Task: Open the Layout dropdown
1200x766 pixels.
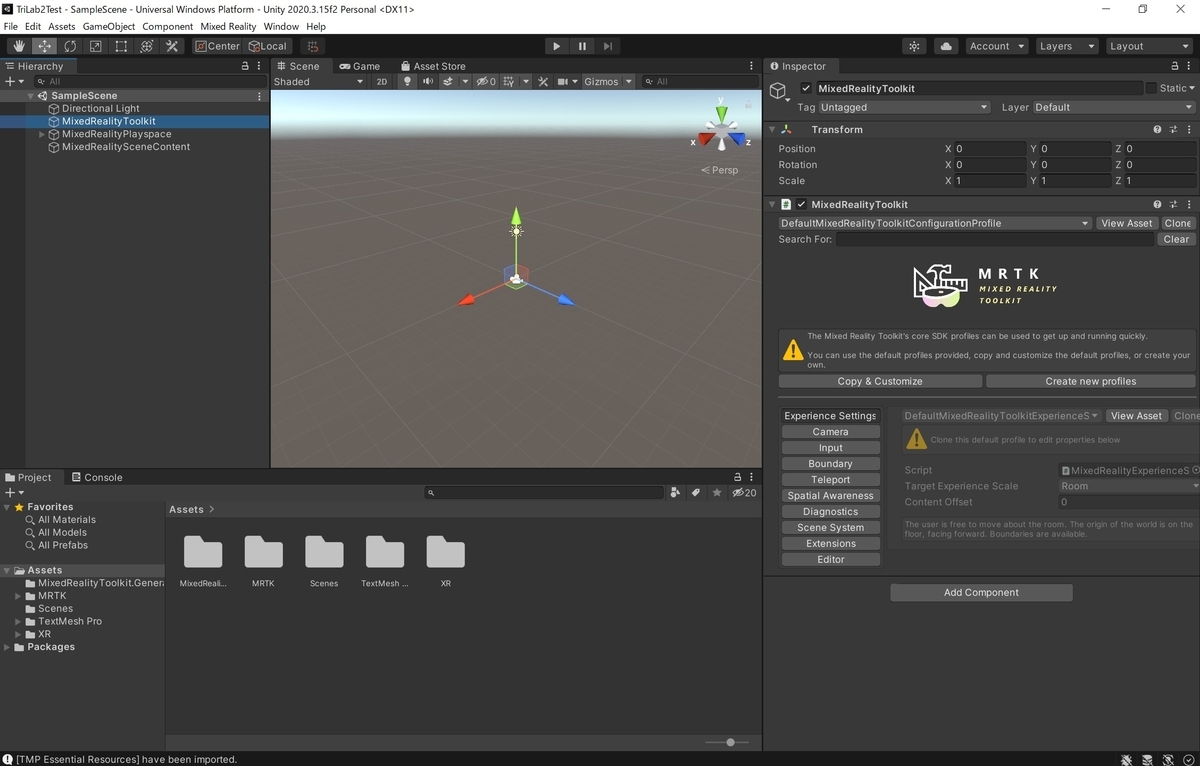Action: click(1148, 46)
